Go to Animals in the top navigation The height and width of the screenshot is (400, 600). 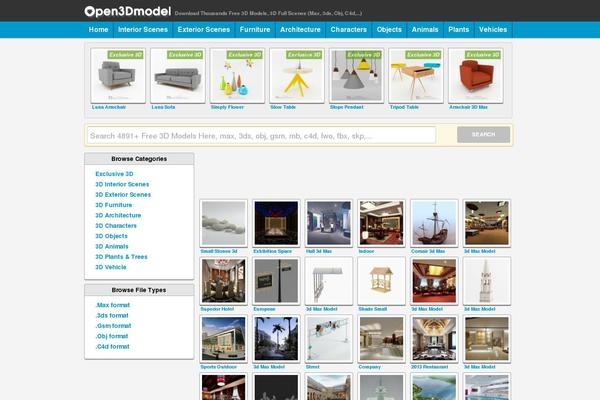coord(425,29)
